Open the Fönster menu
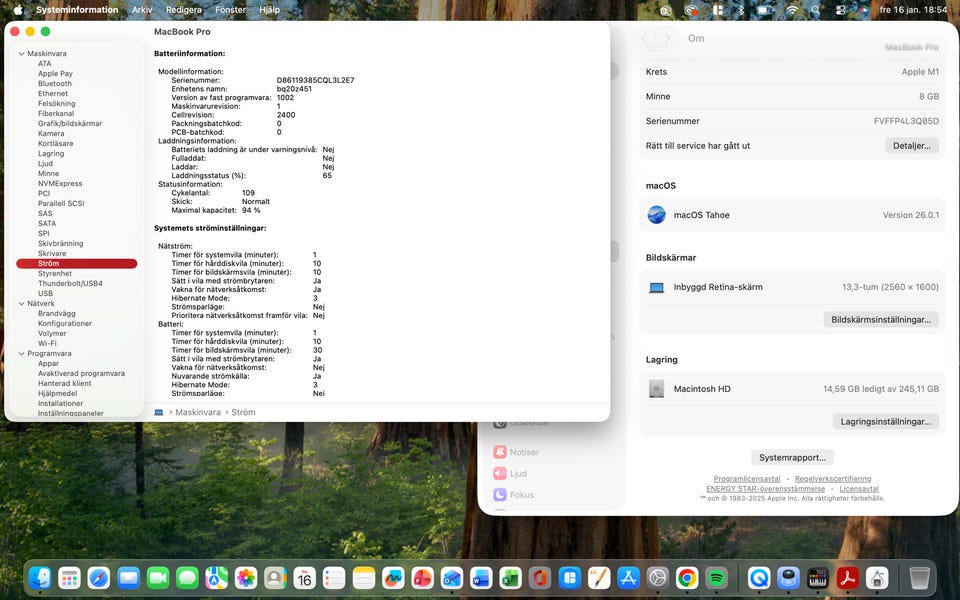Image resolution: width=960 pixels, height=600 pixels. point(230,9)
